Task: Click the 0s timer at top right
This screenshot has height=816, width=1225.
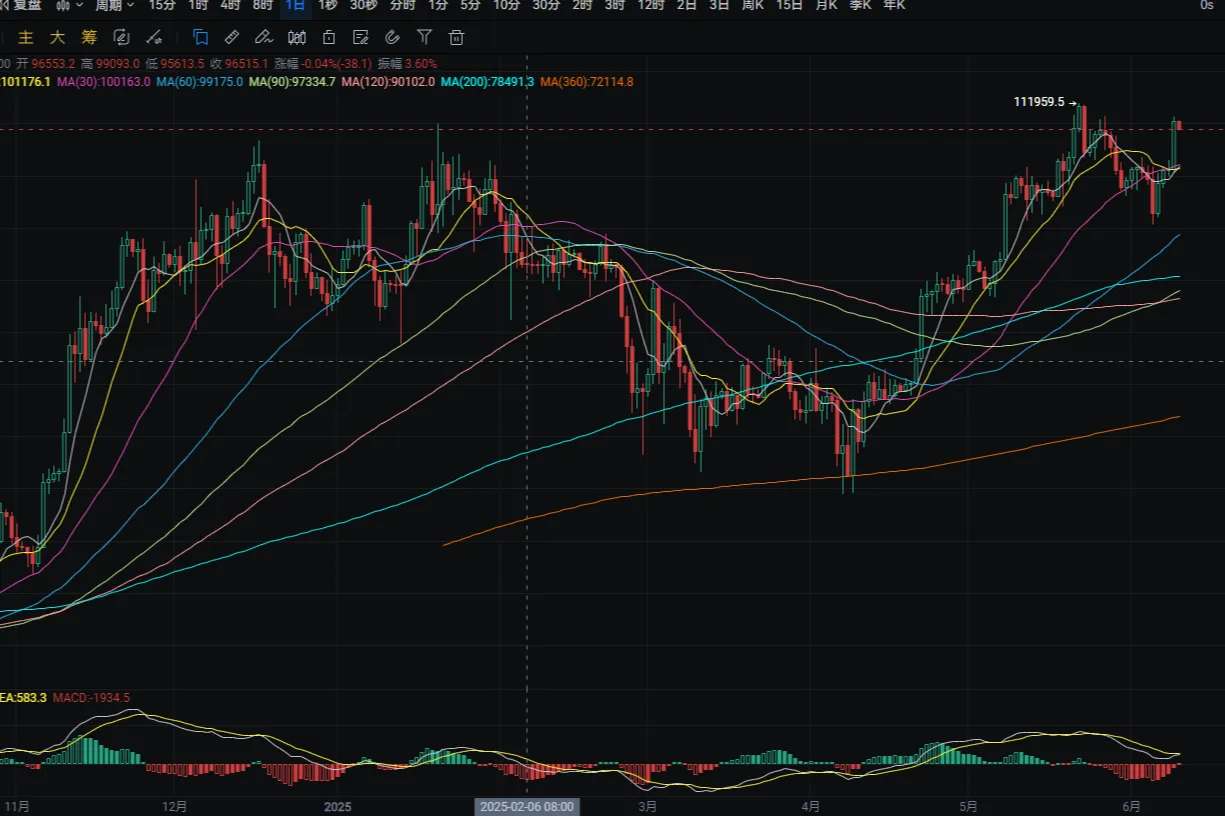Action: [1207, 5]
